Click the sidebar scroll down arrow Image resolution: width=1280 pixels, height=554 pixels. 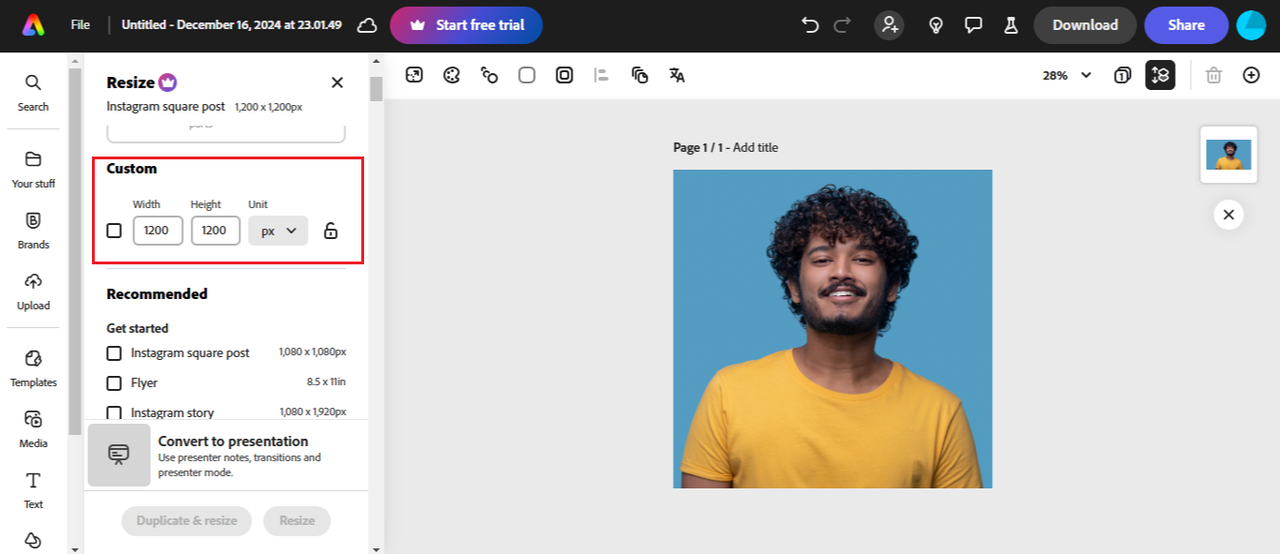tap(75, 547)
